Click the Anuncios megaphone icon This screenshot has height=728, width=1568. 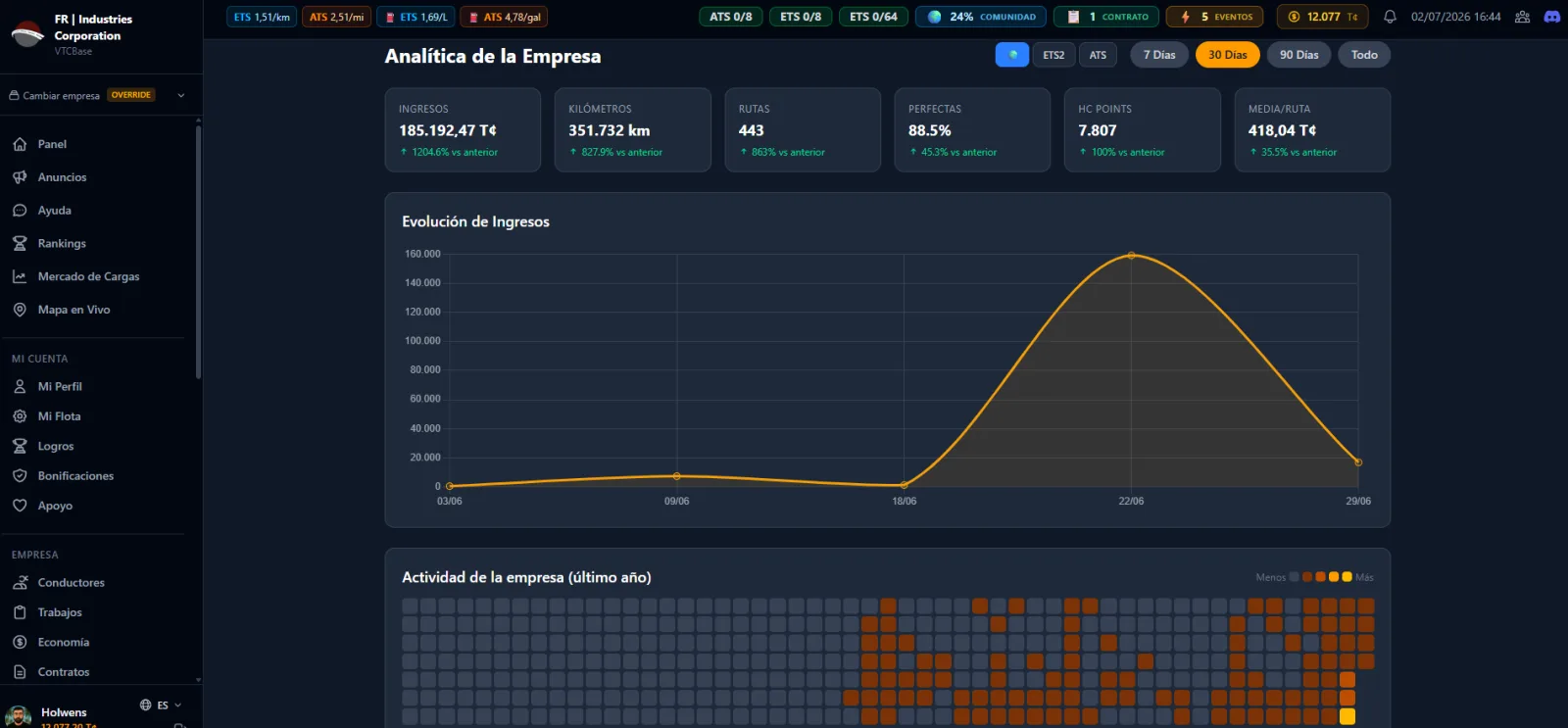click(20, 177)
